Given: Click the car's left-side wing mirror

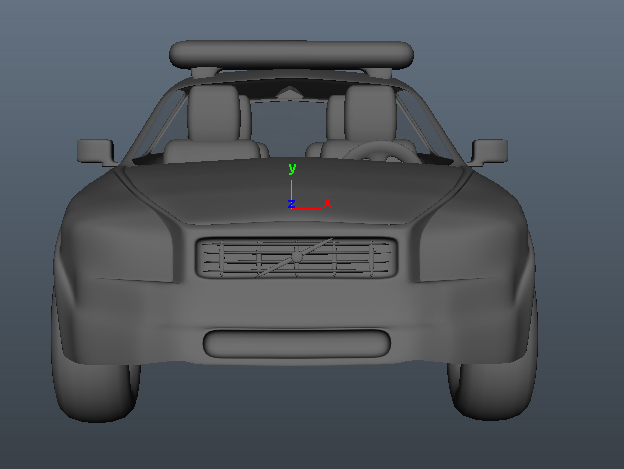Looking at the screenshot, I should (x=97, y=150).
